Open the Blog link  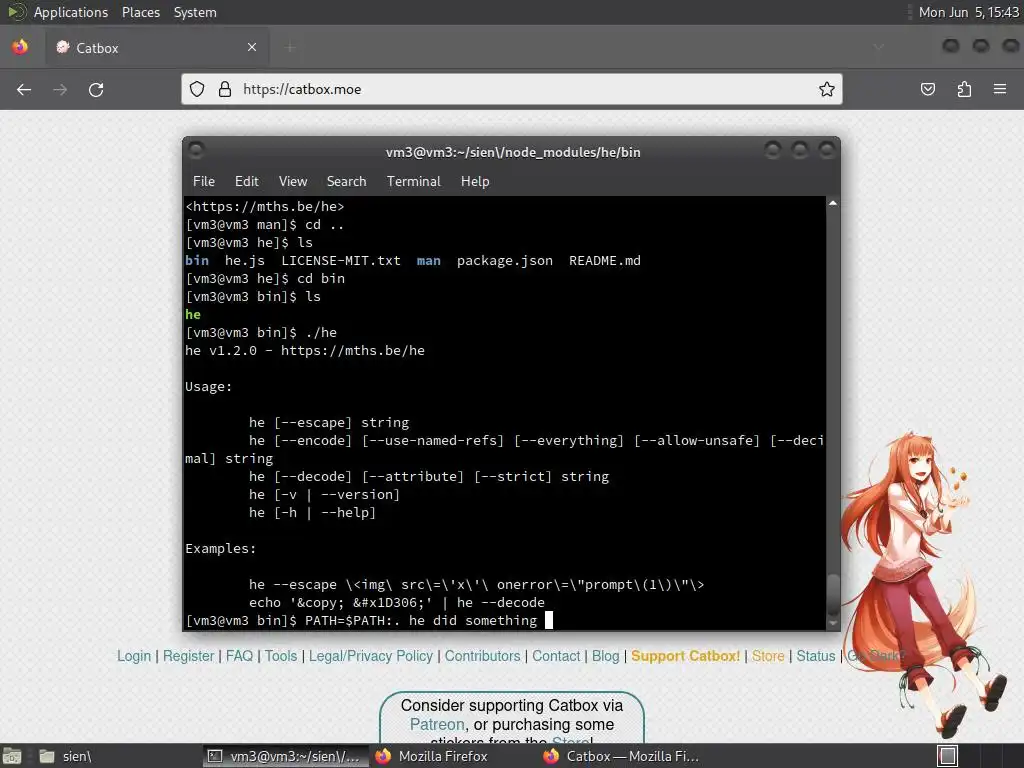click(605, 656)
